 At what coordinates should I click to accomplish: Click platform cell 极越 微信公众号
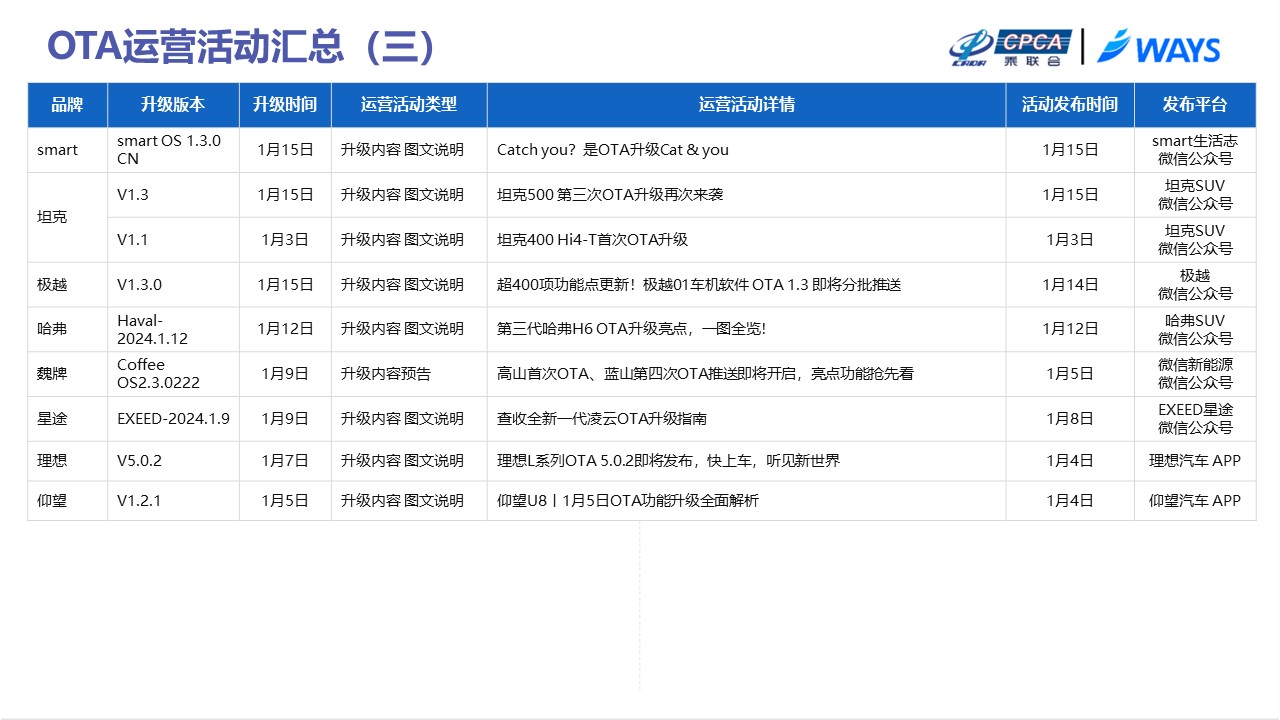tap(1195, 285)
